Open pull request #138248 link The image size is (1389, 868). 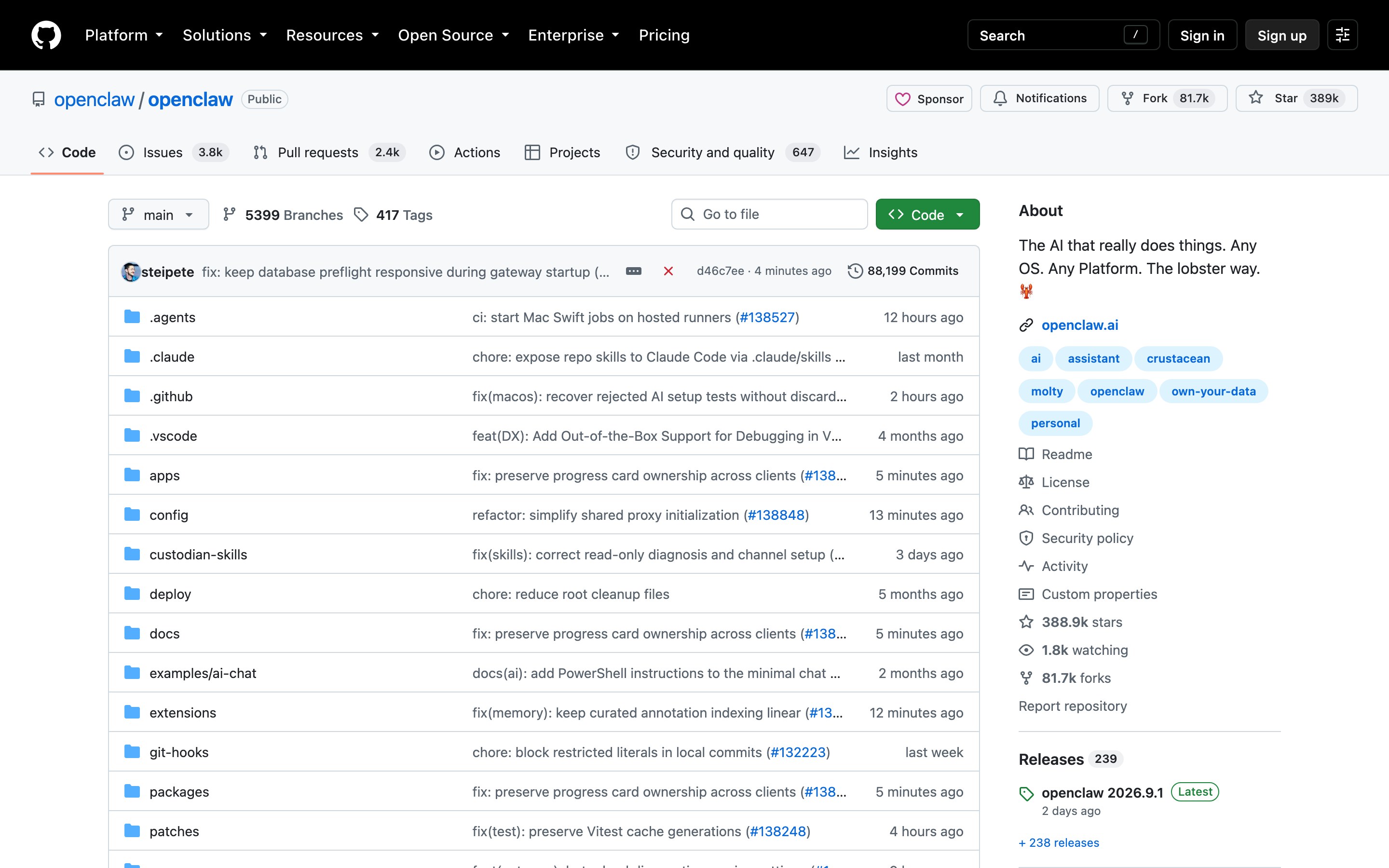(x=778, y=831)
